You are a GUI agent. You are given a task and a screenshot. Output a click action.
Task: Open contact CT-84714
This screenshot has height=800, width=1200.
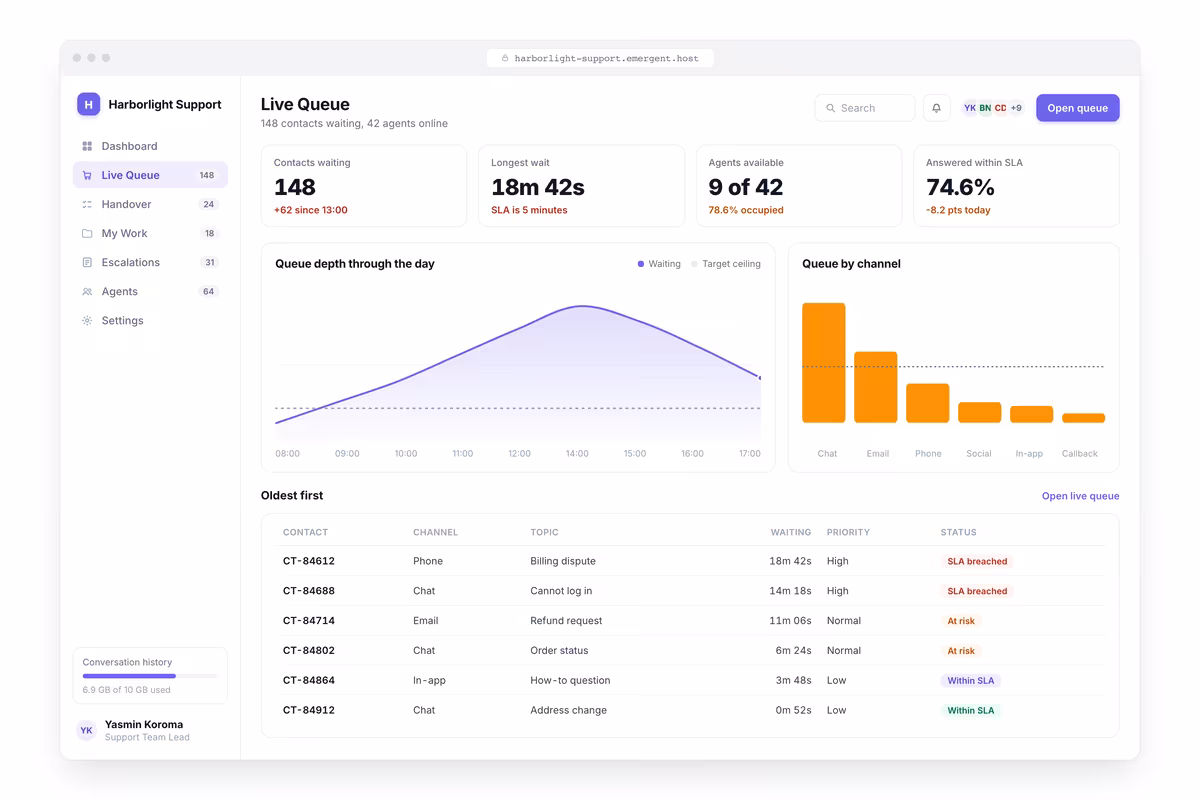[x=309, y=621]
